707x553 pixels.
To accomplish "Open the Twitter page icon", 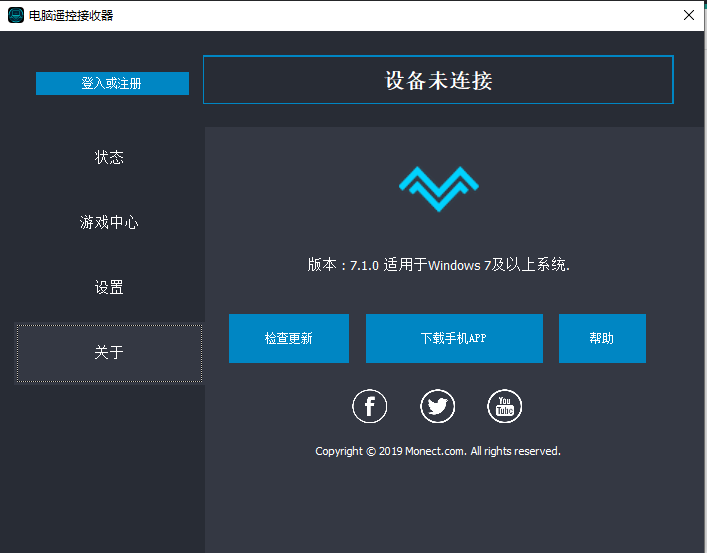I will click(x=437, y=406).
